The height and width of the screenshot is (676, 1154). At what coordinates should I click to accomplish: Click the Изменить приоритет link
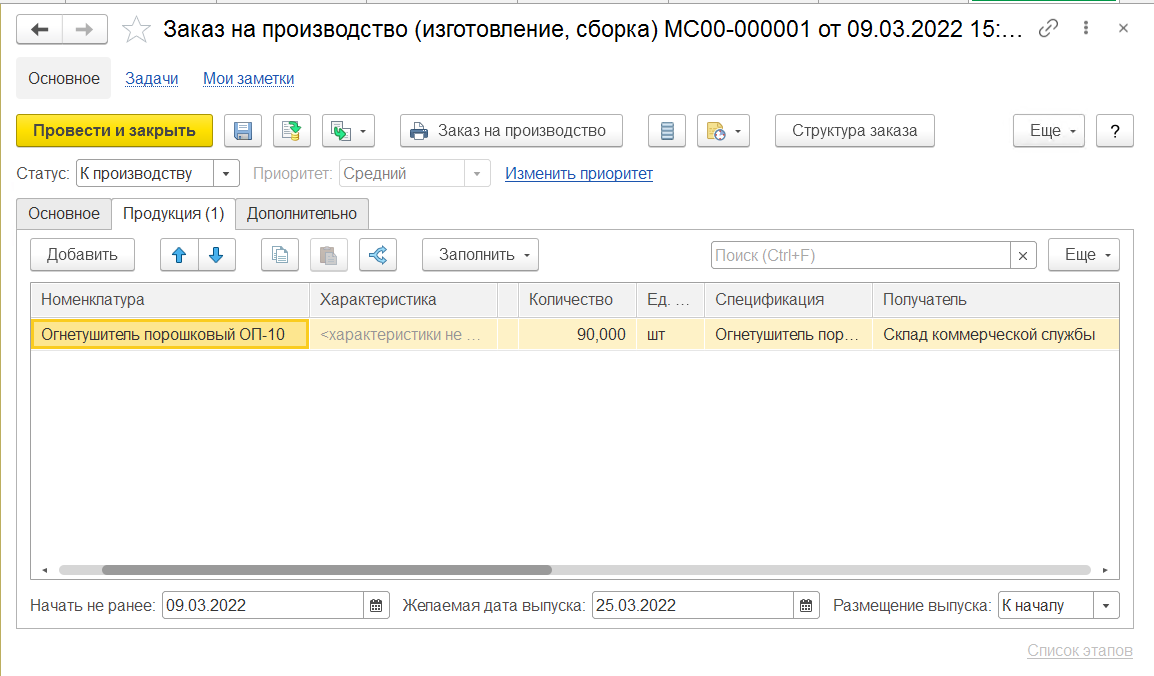[579, 174]
